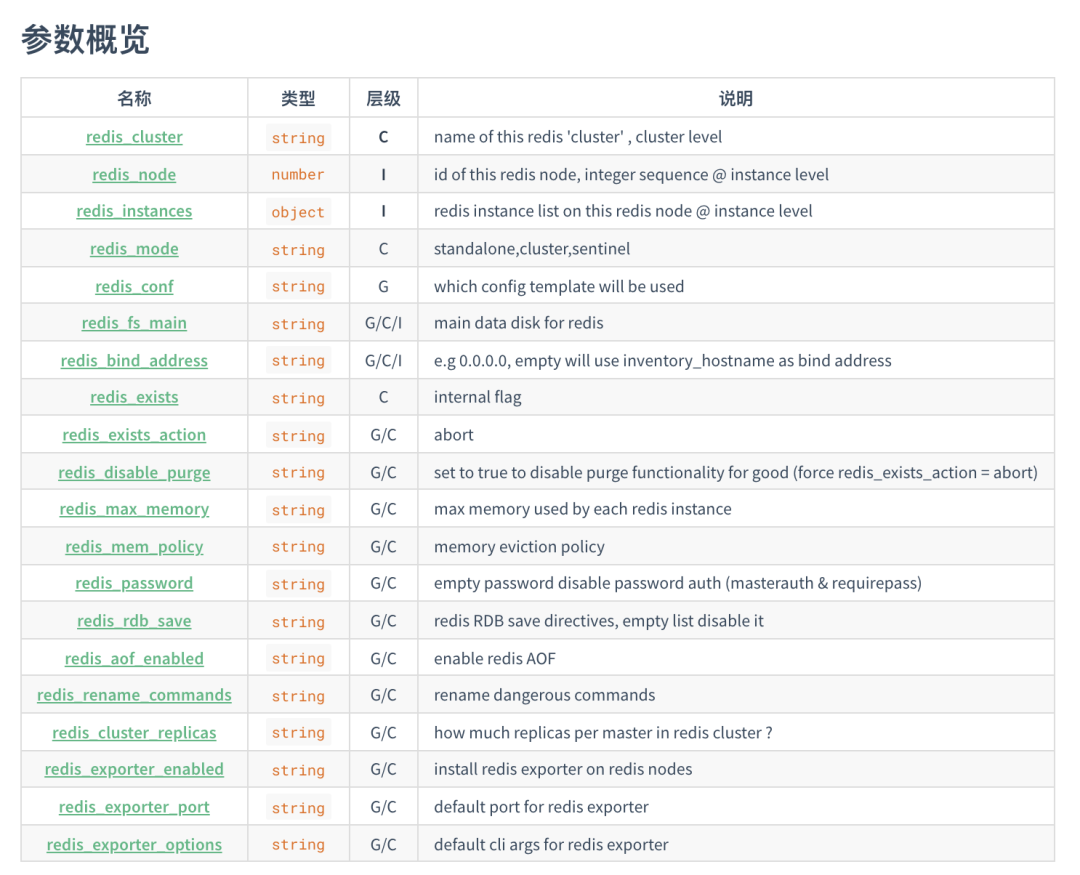
Task: Navigate to redis_rdb_save documentation
Action: pos(134,620)
